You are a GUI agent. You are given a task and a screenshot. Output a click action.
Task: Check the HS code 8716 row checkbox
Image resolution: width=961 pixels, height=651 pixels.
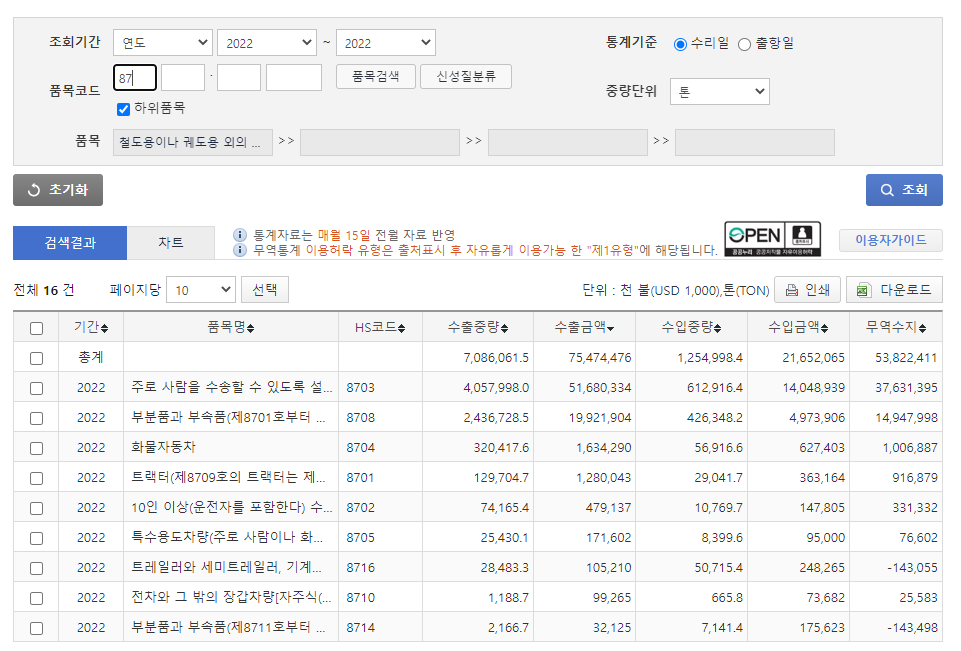point(36,568)
